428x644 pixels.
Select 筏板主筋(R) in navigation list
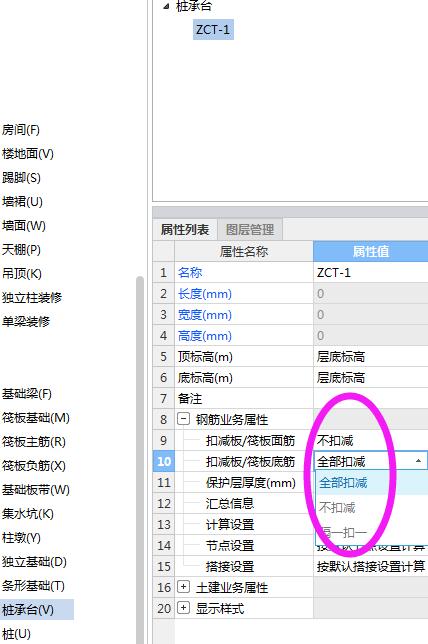[34, 442]
